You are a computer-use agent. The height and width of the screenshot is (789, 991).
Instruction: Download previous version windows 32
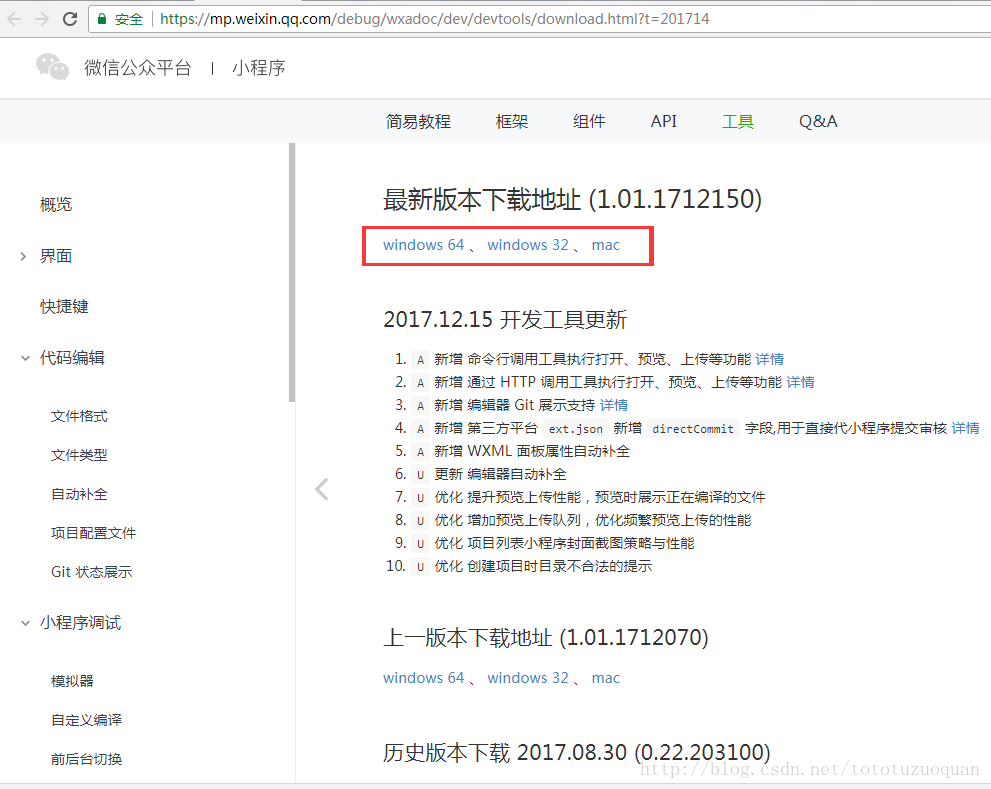[528, 678]
